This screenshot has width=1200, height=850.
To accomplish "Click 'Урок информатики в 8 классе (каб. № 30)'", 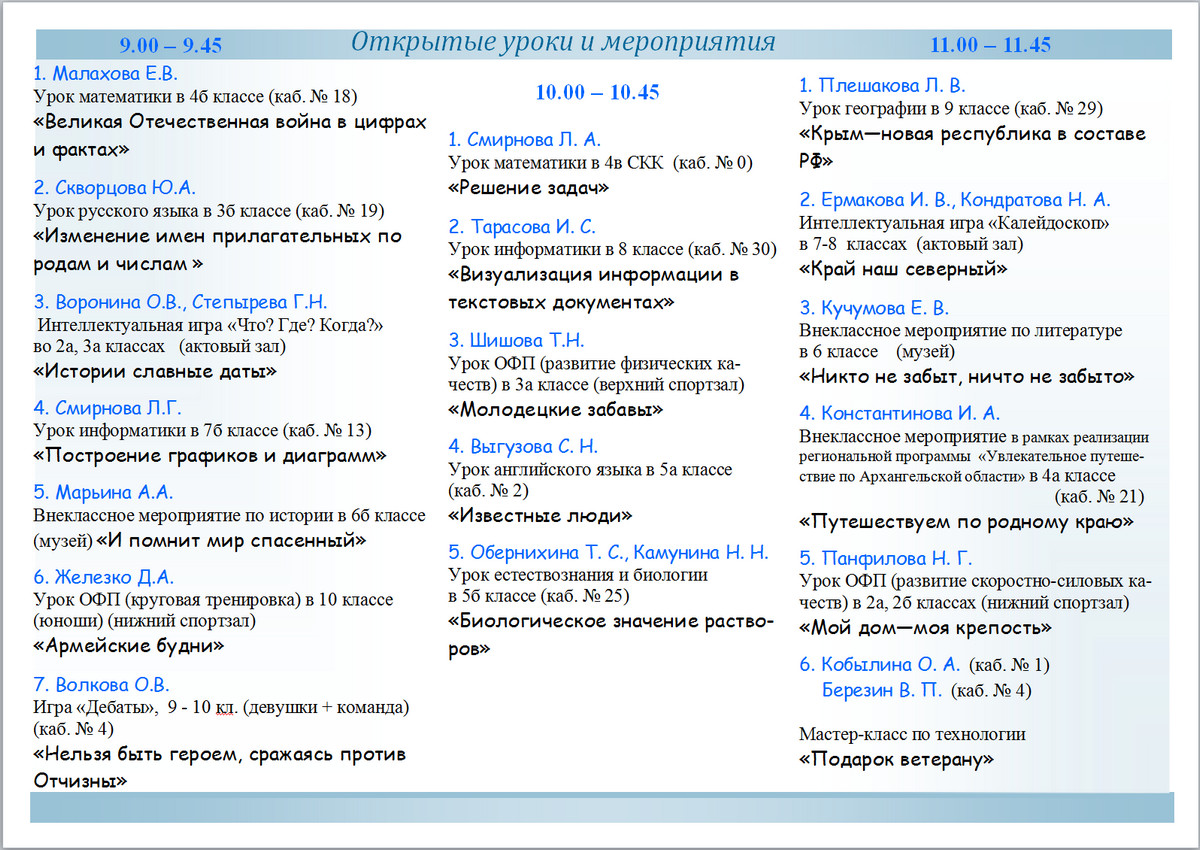I will pos(612,249).
